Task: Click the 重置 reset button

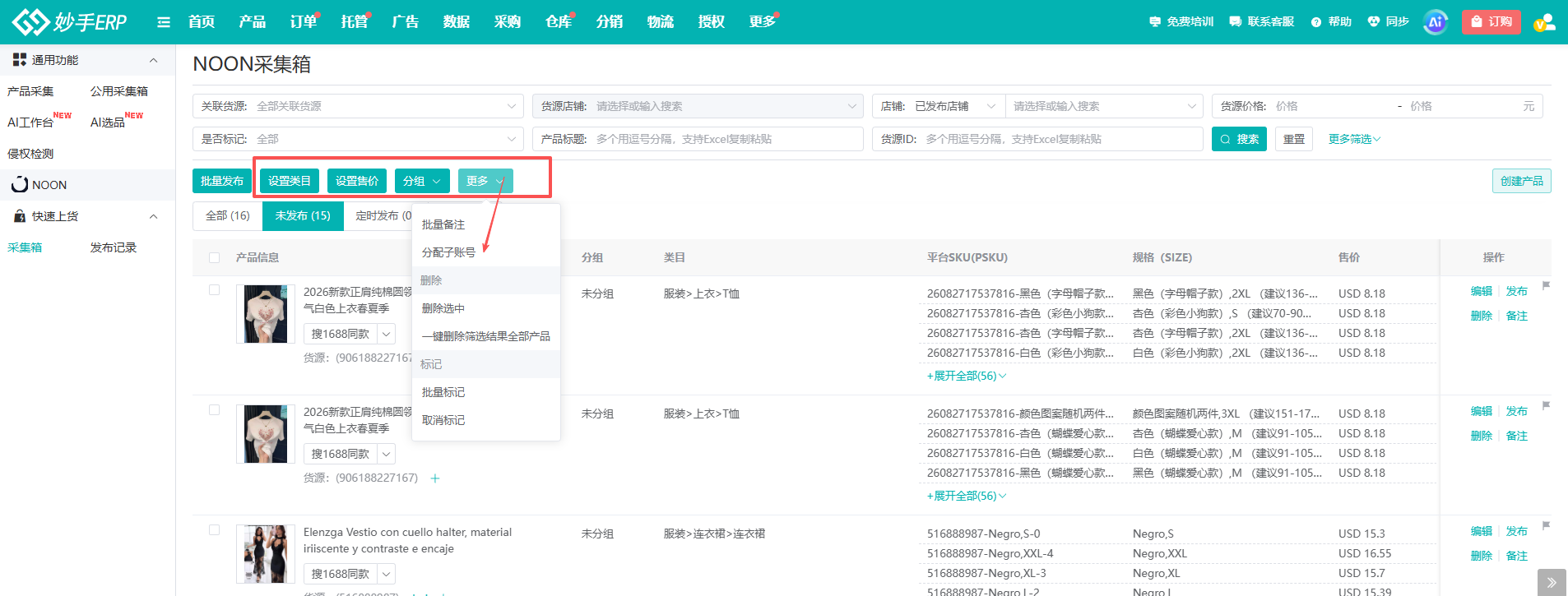Action: tap(1294, 139)
